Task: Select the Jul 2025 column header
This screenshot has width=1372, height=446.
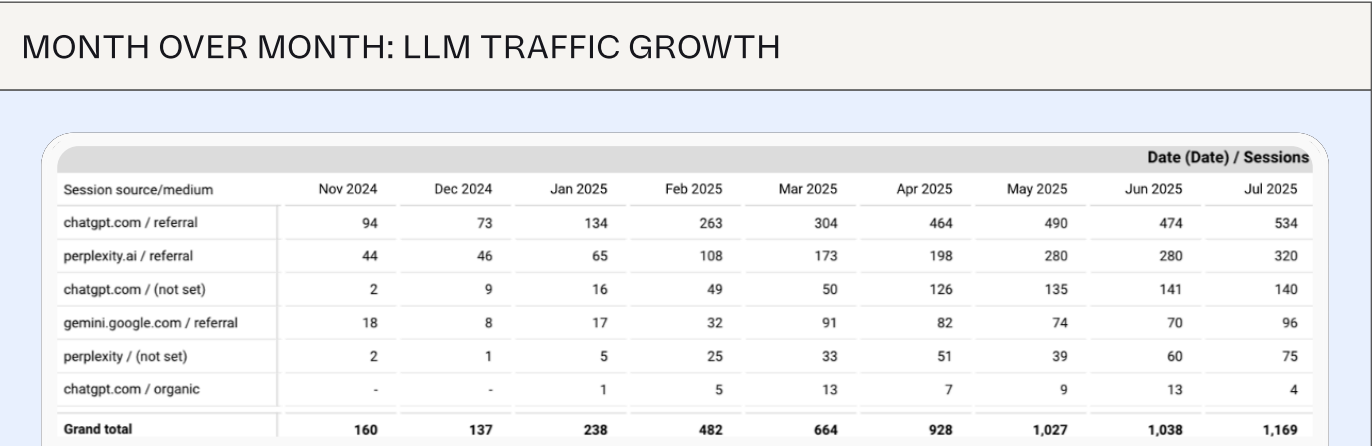Action: tap(1270, 189)
